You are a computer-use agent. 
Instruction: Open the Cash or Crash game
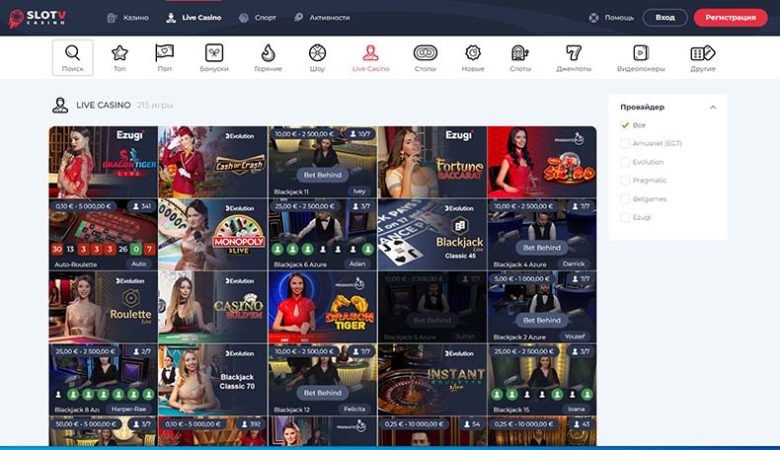coord(213,162)
